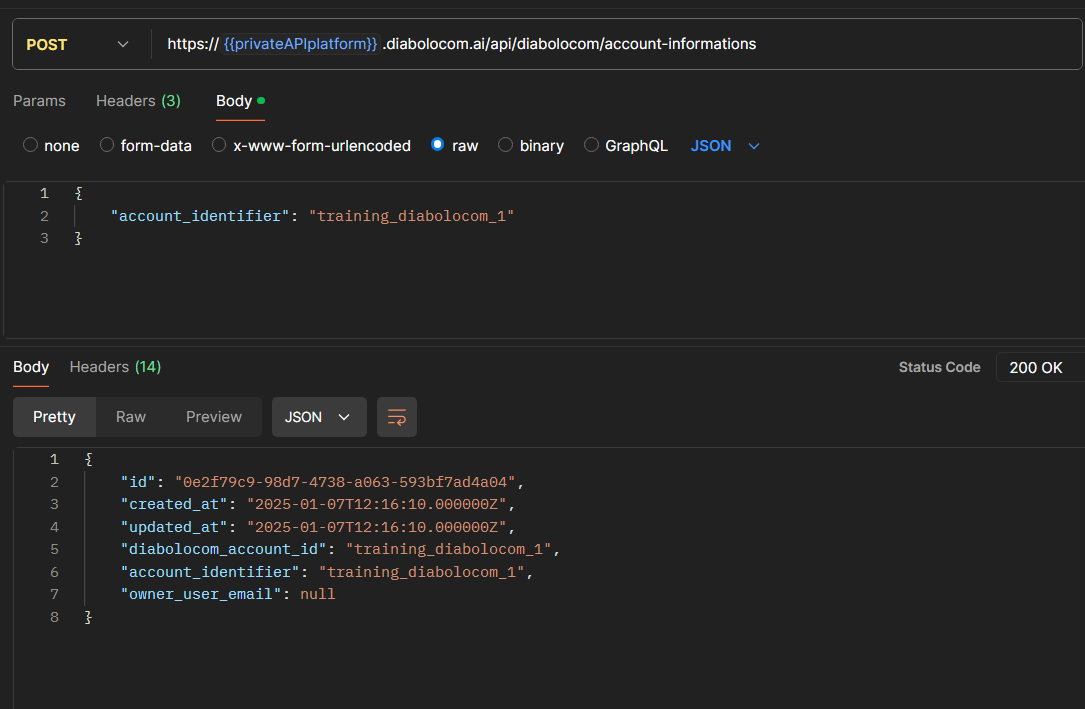
Task: Switch response view to Preview
Action: [214, 417]
